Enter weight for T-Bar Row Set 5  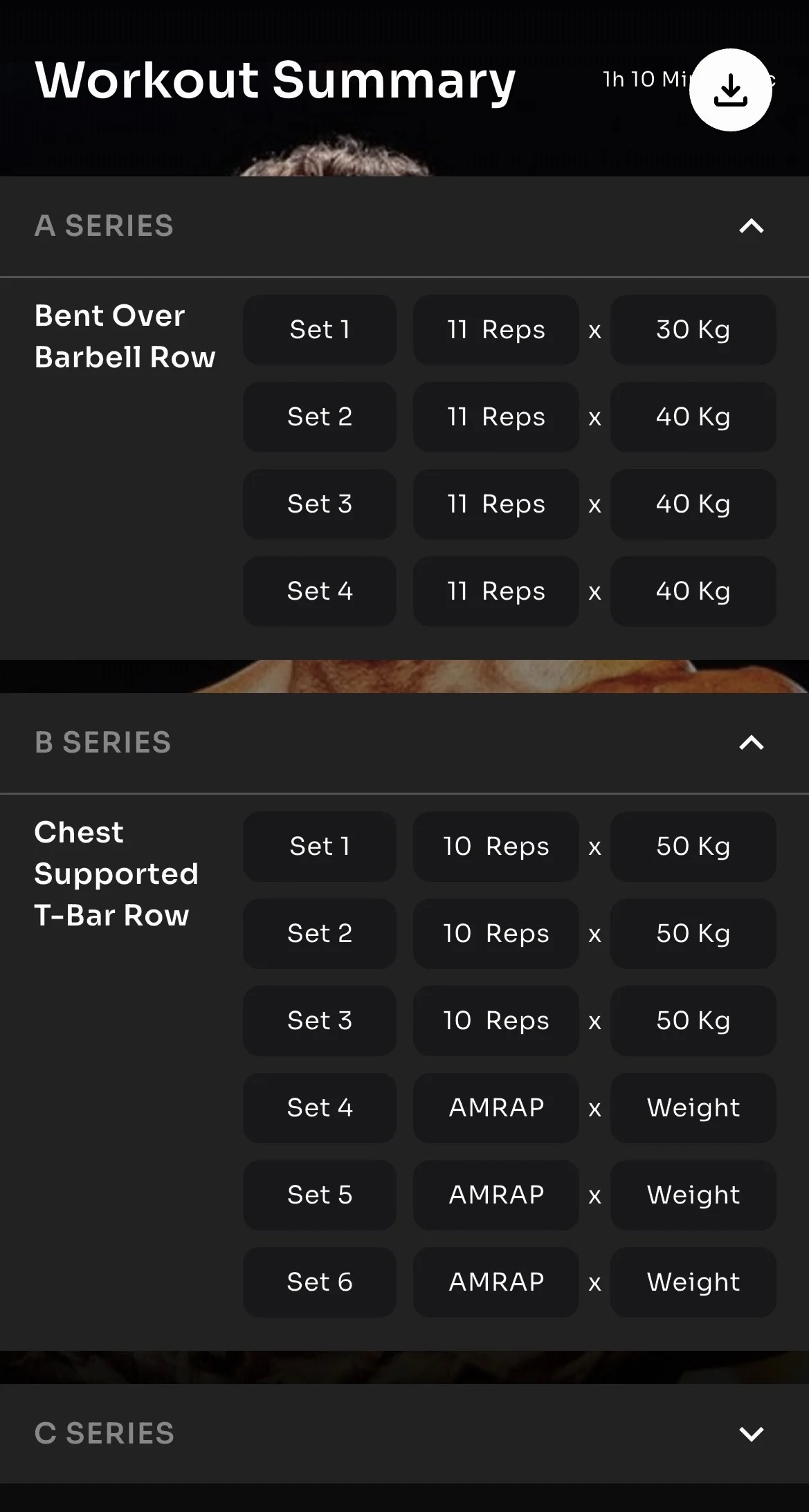click(693, 1195)
